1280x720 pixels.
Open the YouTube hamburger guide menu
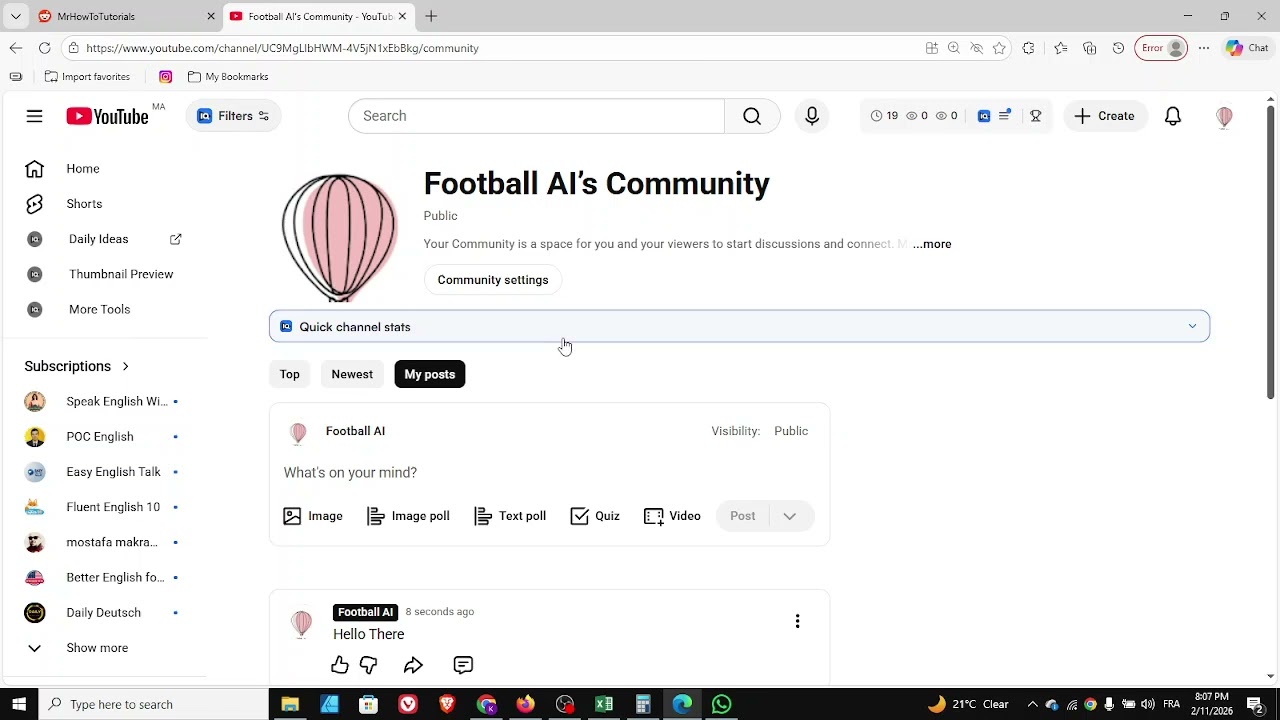click(x=34, y=116)
